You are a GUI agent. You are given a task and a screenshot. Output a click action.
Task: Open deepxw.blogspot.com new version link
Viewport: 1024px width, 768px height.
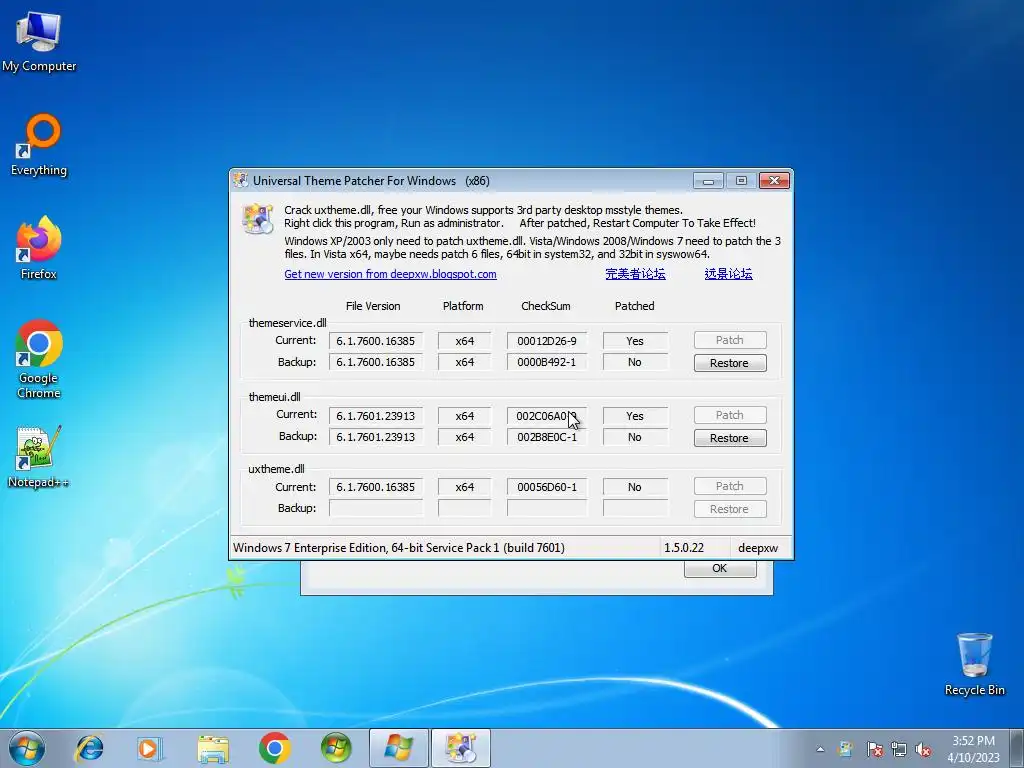click(391, 274)
